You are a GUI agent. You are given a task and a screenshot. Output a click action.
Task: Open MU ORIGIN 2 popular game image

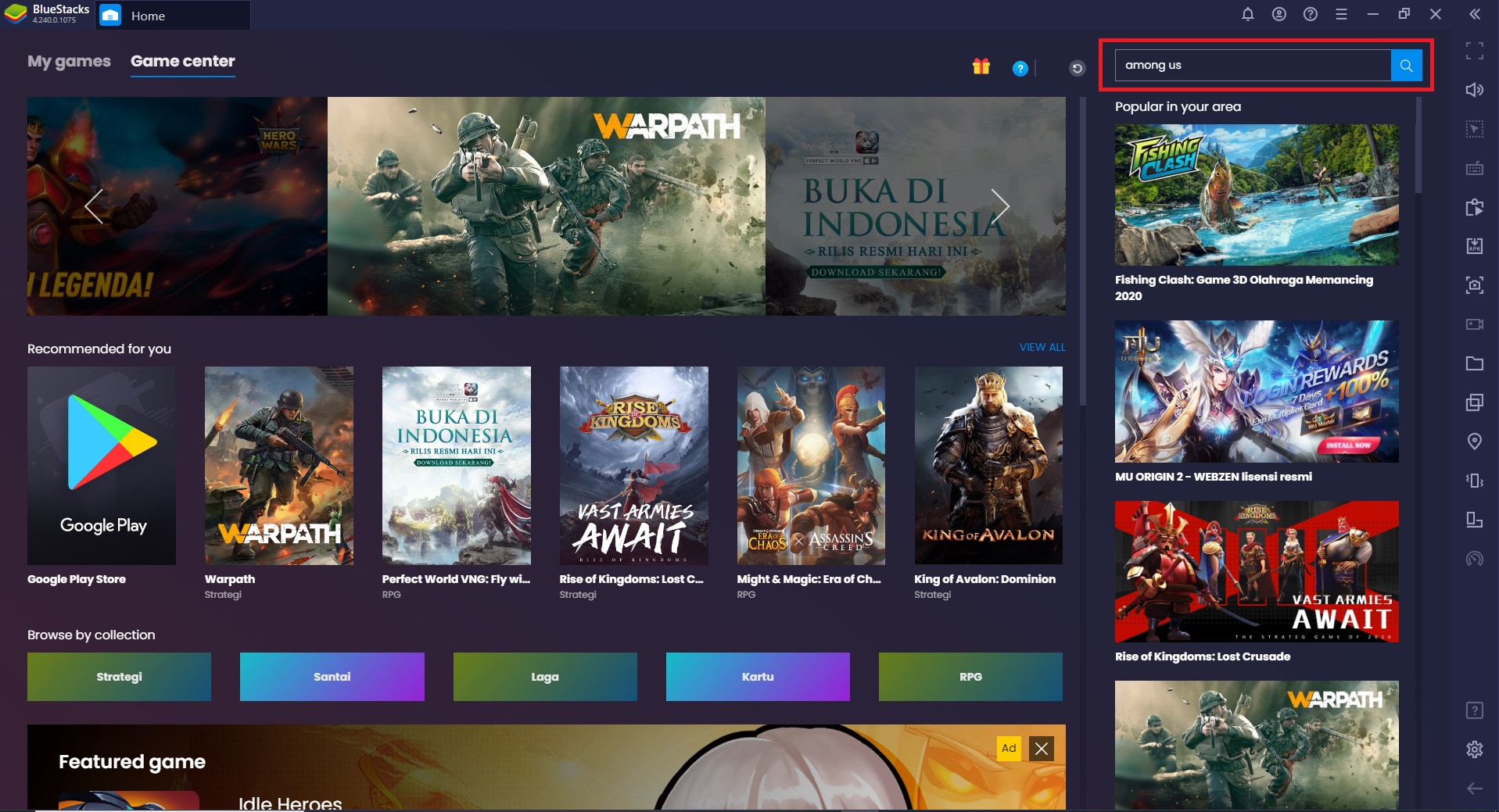click(x=1257, y=392)
